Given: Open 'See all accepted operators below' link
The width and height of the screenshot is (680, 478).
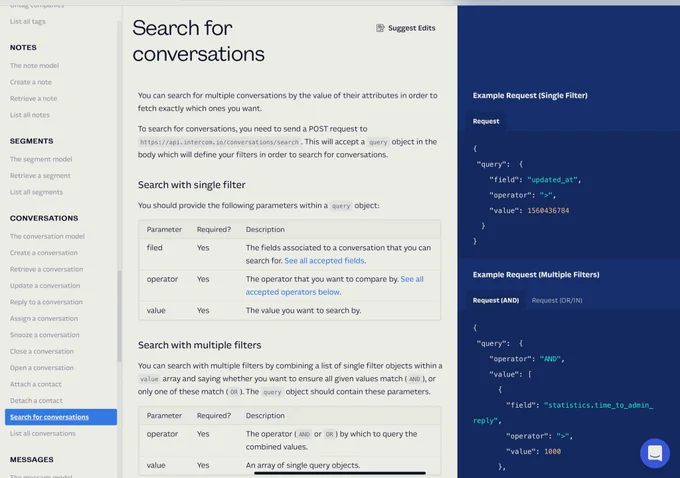Looking at the screenshot, I should [x=334, y=285].
